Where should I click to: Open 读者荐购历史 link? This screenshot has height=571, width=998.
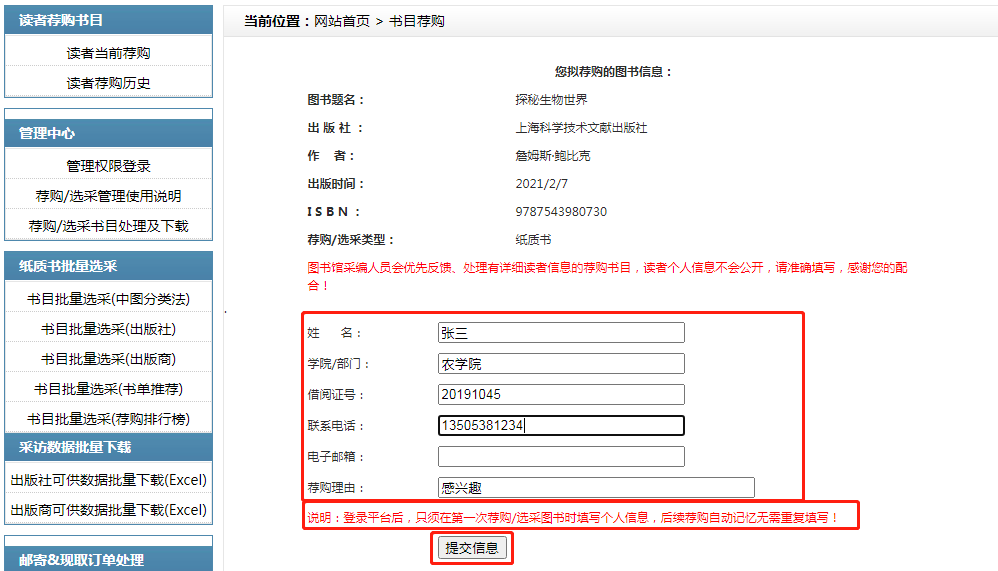[108, 83]
